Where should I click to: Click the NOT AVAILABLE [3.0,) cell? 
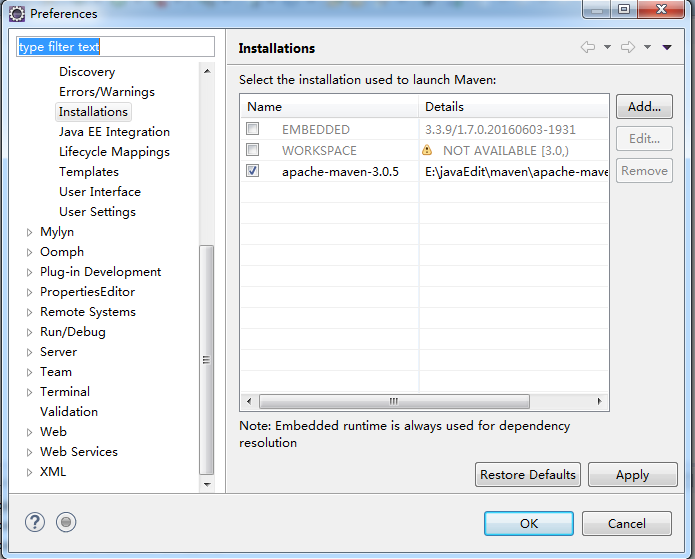click(505, 151)
